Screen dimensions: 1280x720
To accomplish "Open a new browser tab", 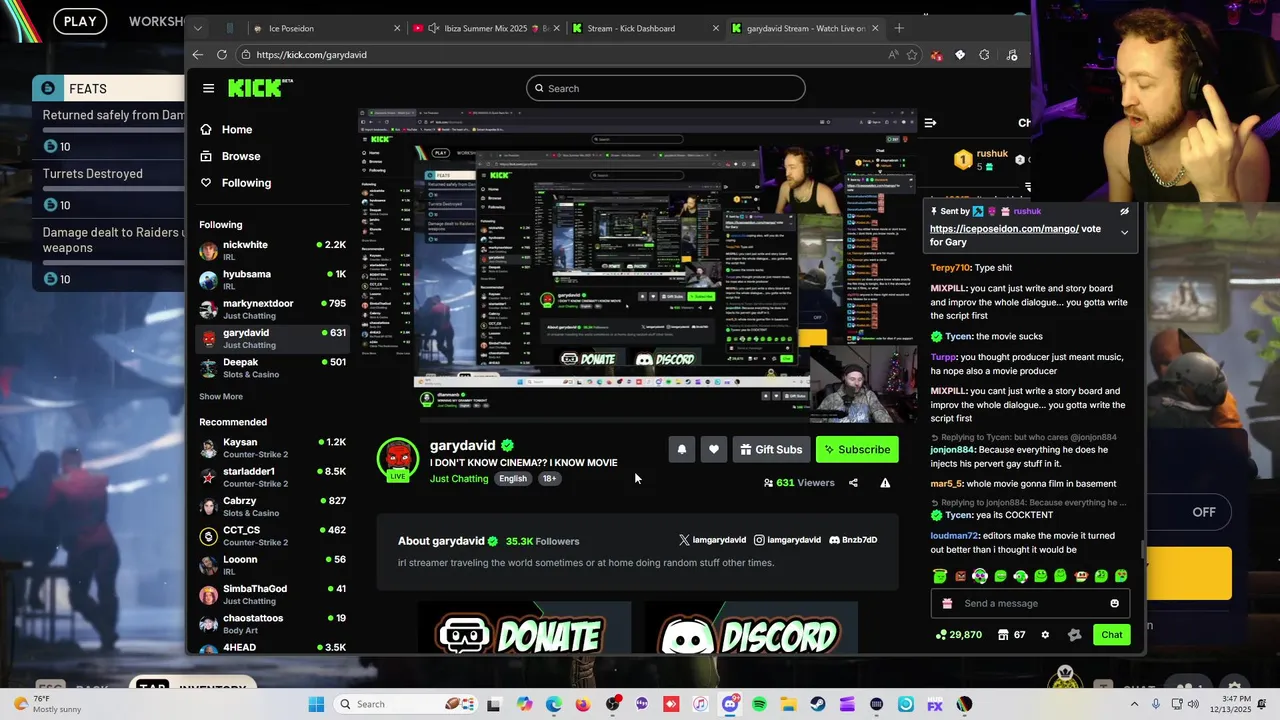I will [899, 28].
